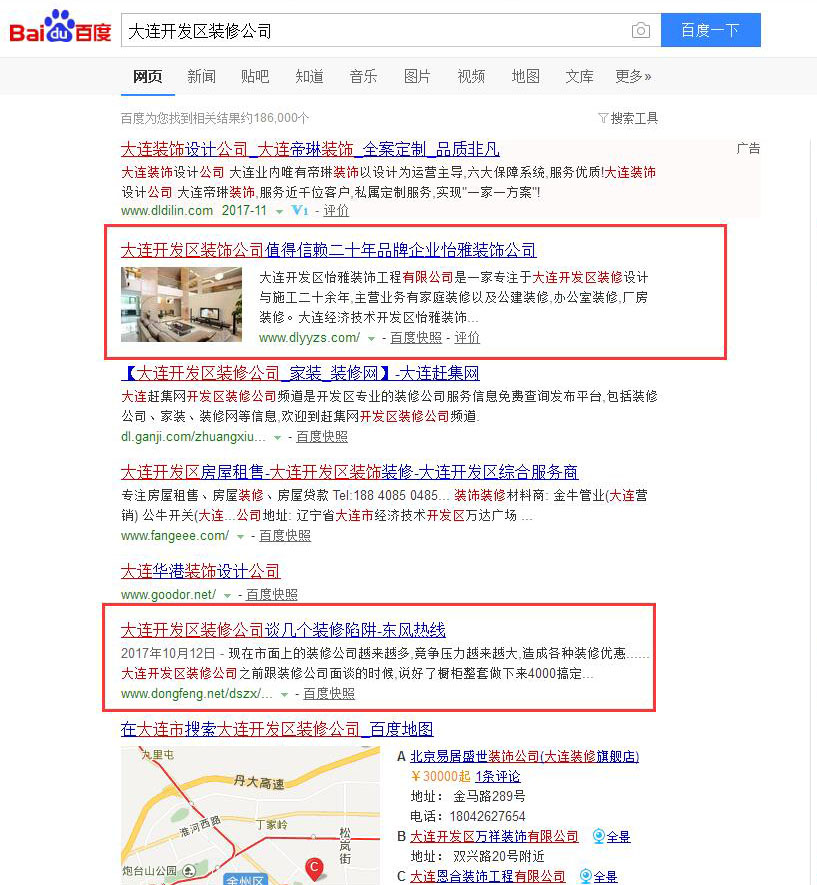The width and height of the screenshot is (817, 885).
Task: Switch to the 新闻 tab
Action: (201, 76)
